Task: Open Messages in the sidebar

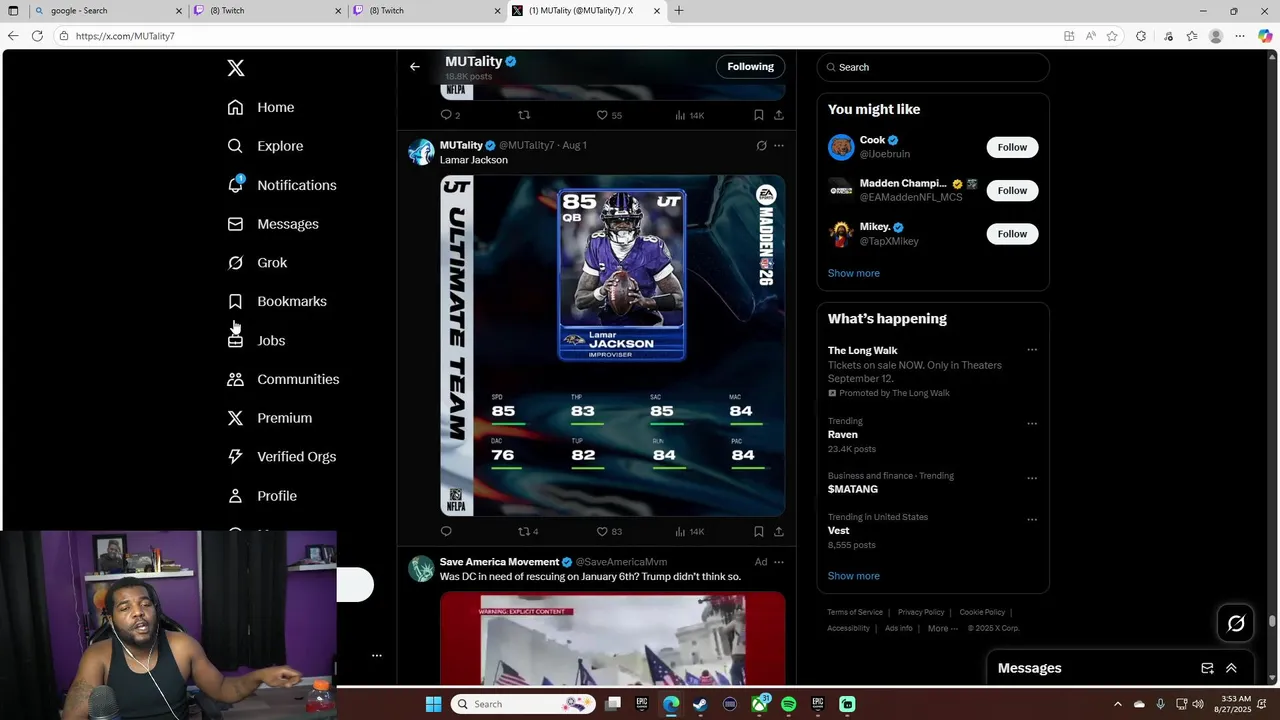Action: [273, 224]
